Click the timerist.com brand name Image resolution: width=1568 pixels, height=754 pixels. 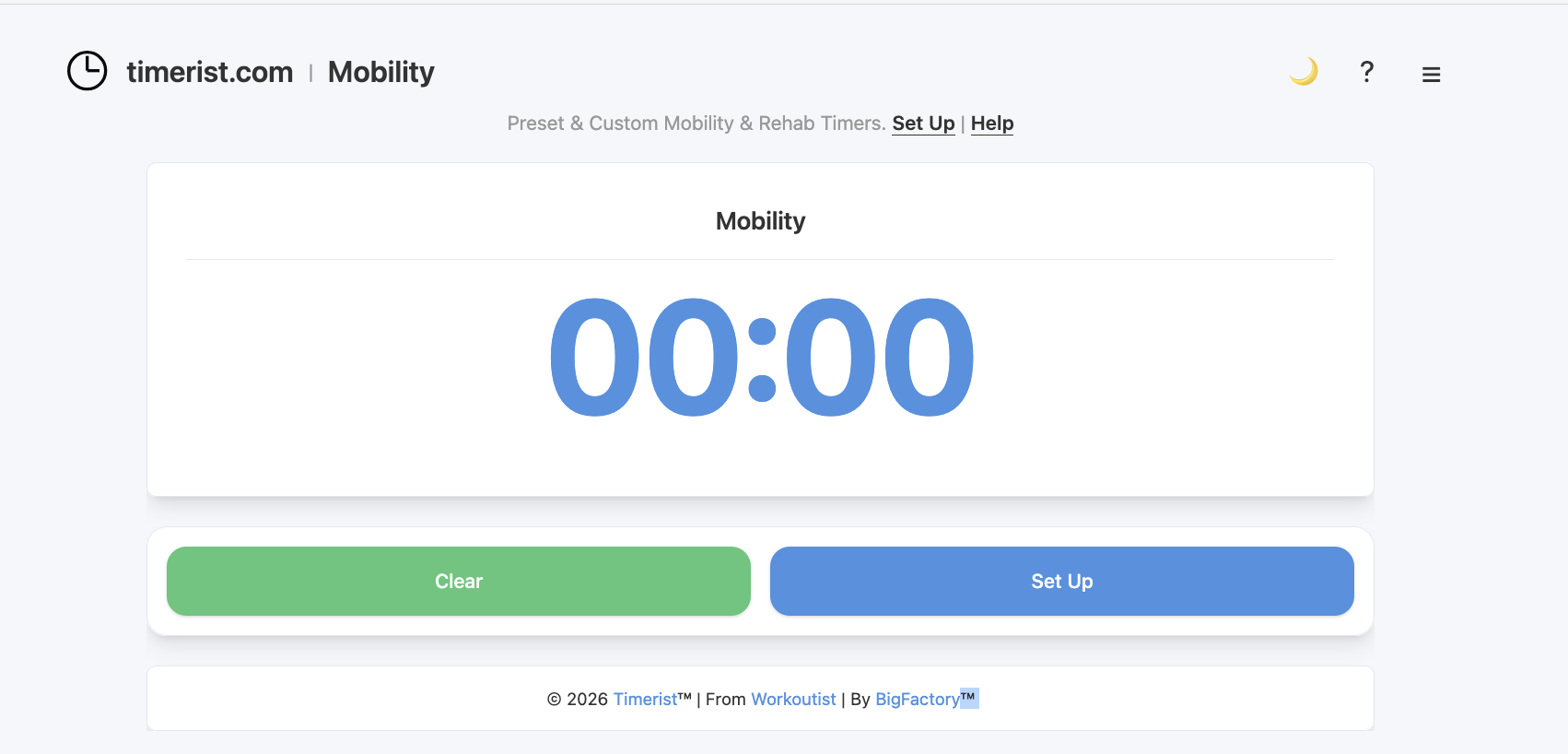pyautogui.click(x=209, y=72)
